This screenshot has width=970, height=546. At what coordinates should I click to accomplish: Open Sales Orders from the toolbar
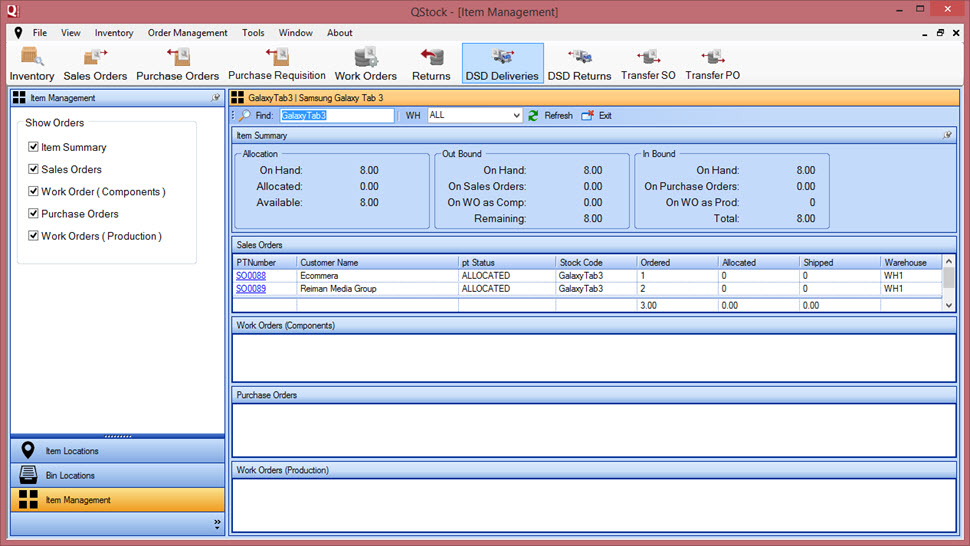point(95,63)
